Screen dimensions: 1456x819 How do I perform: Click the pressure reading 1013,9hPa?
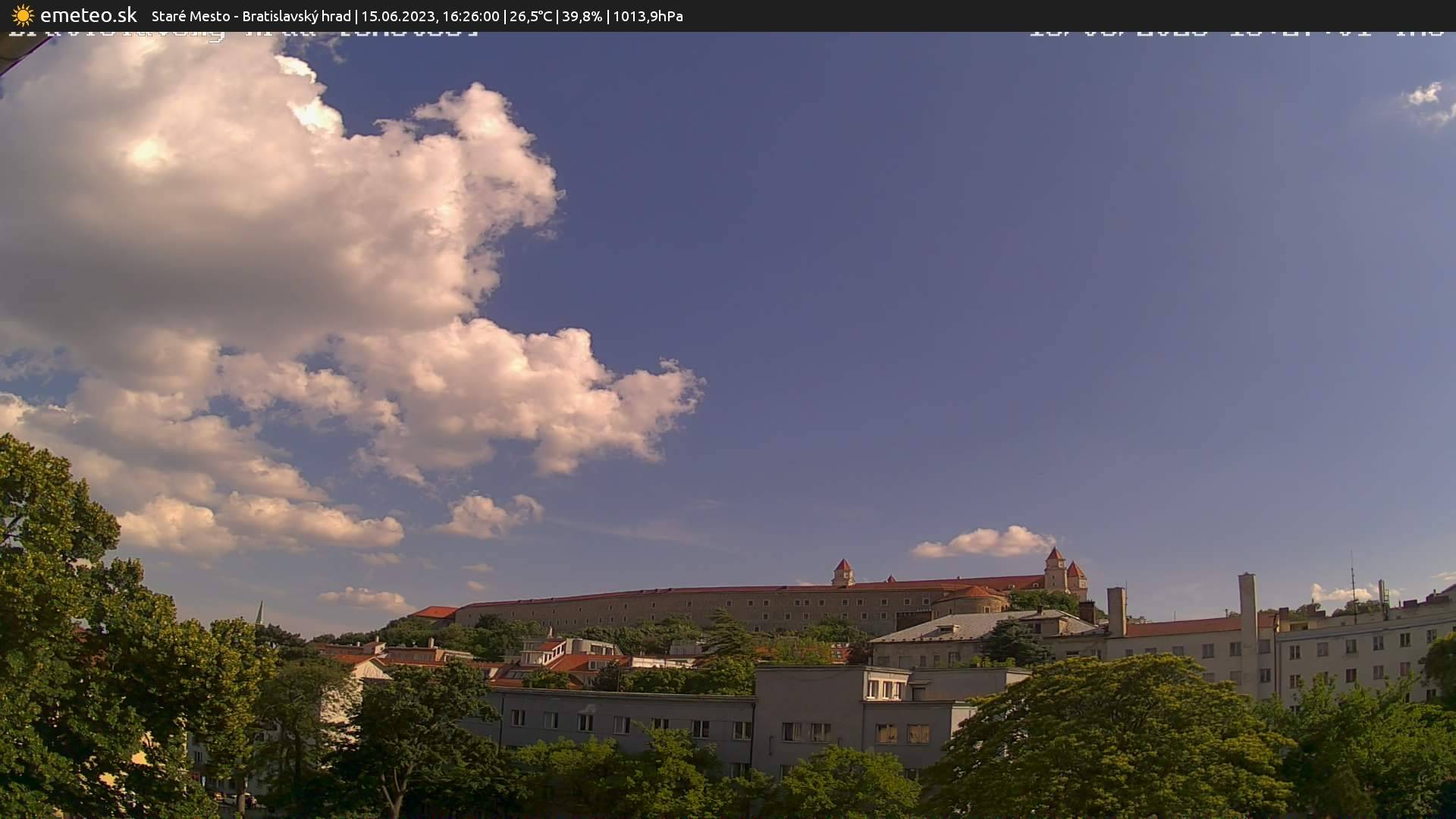point(648,16)
